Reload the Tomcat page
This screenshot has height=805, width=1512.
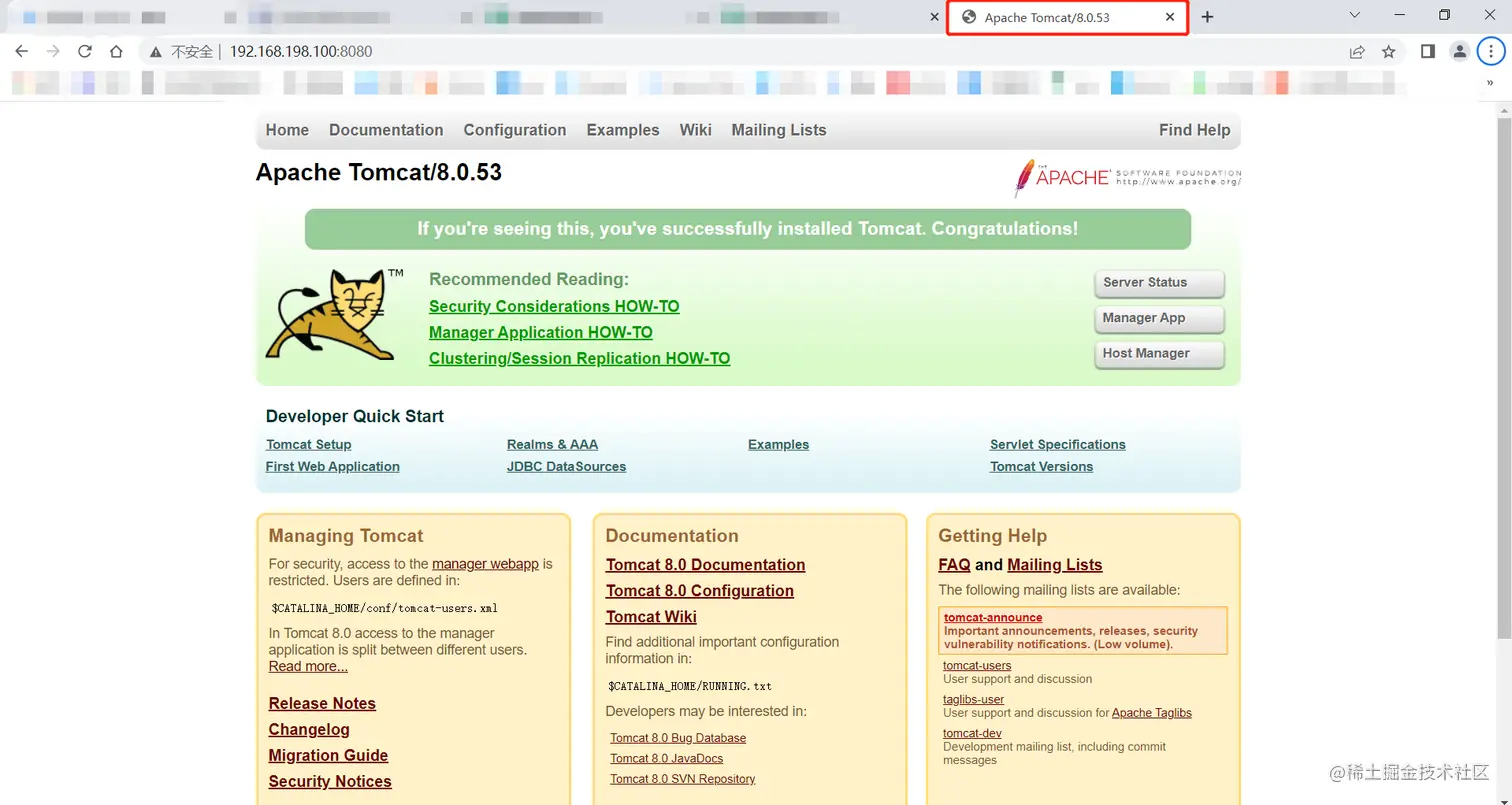pyautogui.click(x=85, y=51)
